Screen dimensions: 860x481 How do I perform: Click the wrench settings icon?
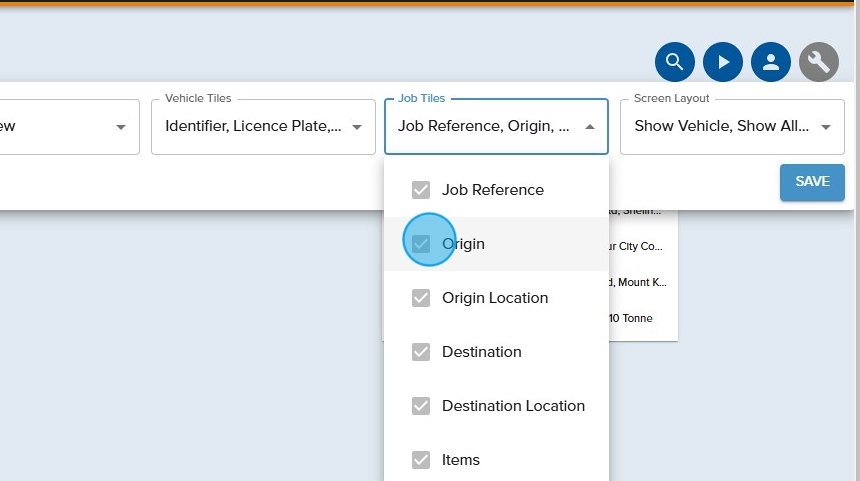[819, 62]
